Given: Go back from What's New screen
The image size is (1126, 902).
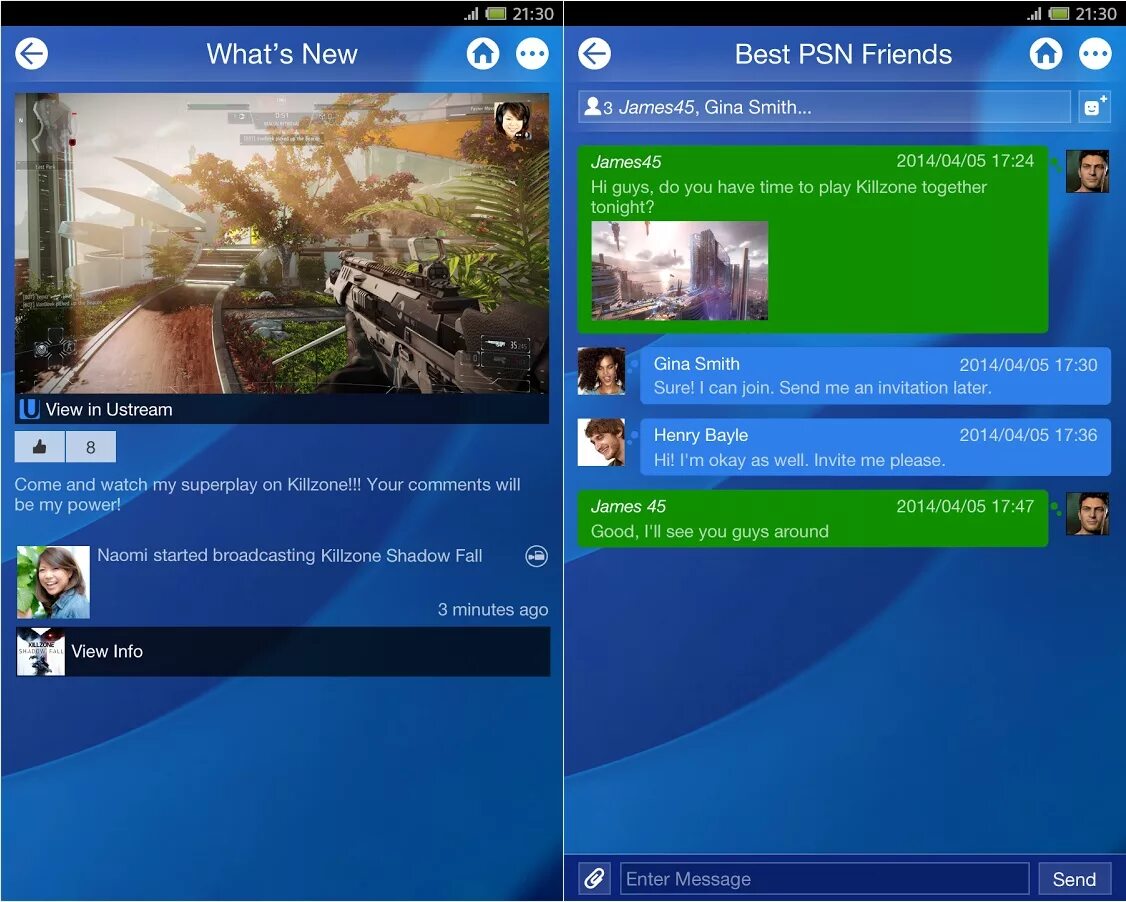Looking at the screenshot, I should (32, 54).
